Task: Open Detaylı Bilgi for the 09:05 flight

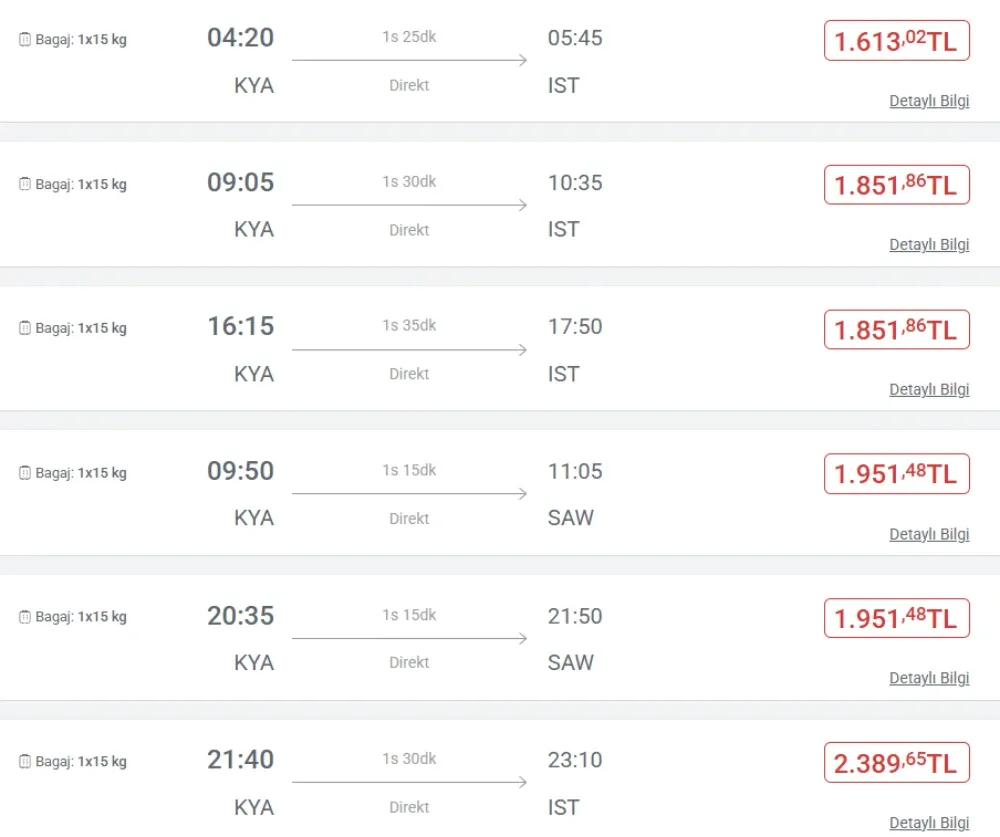Action: 929,245
